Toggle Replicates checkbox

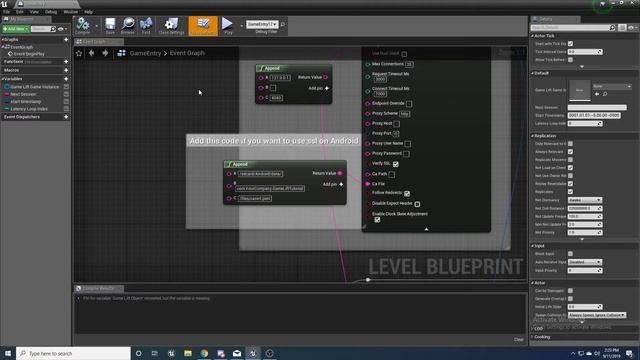point(570,192)
